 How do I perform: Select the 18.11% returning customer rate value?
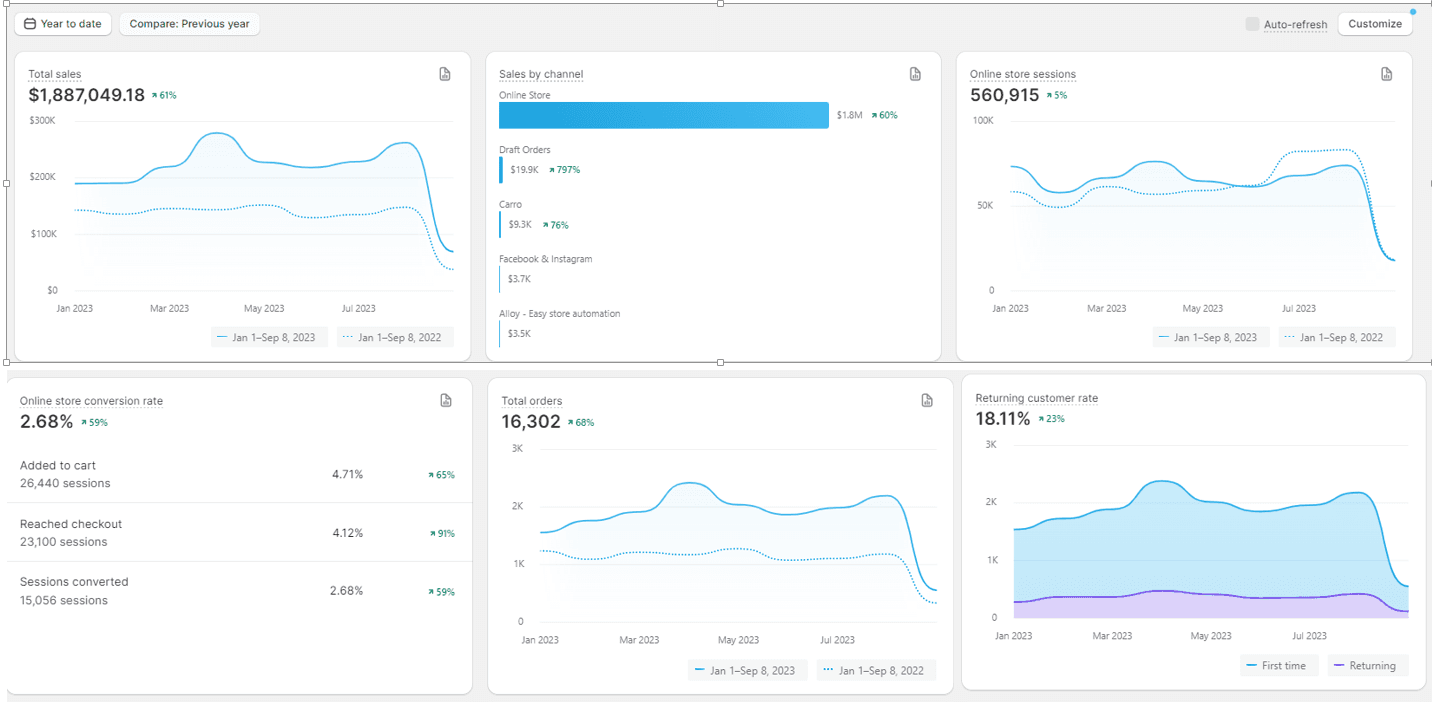(x=1003, y=419)
